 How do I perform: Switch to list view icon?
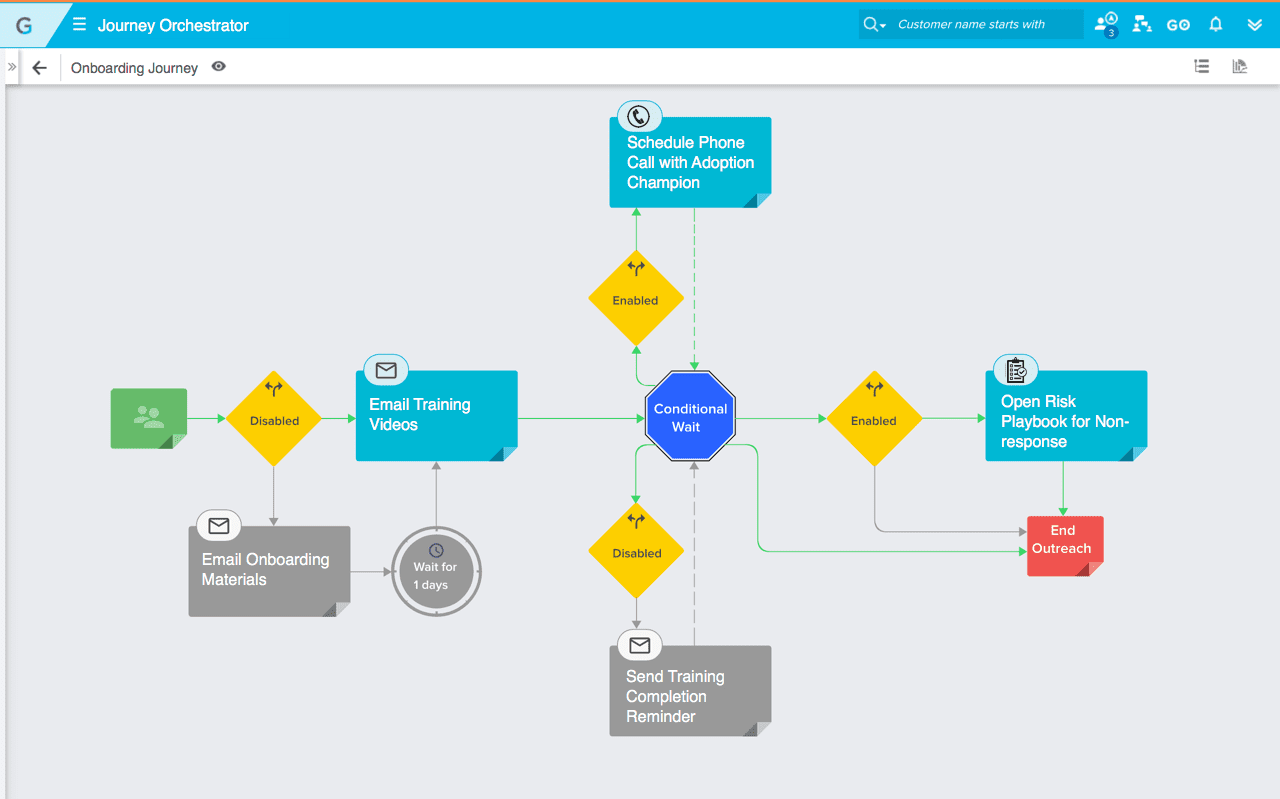(1202, 67)
